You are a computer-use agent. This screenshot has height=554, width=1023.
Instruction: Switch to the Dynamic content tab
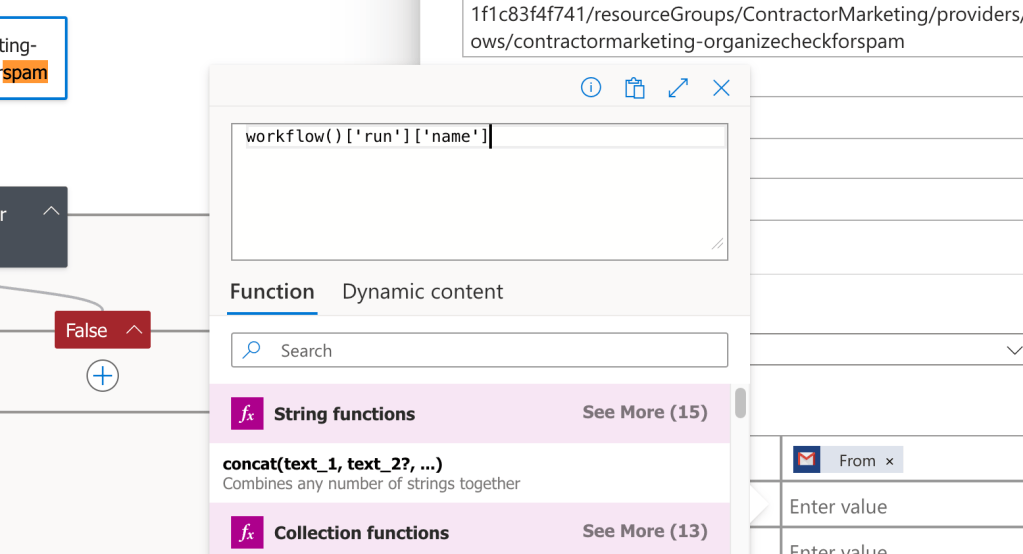(422, 292)
